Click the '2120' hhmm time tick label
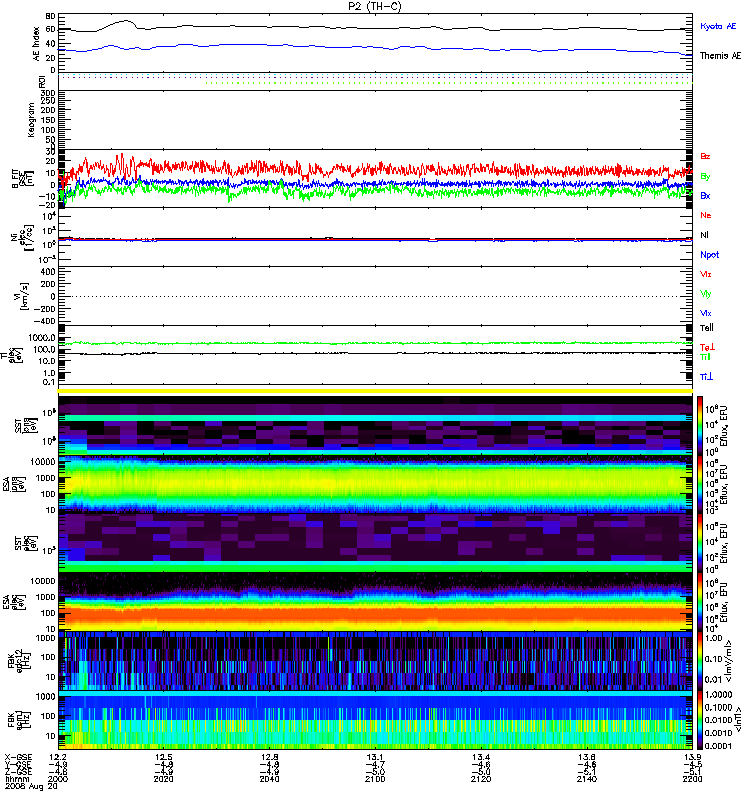The height and width of the screenshot is (800, 750). coord(481,779)
